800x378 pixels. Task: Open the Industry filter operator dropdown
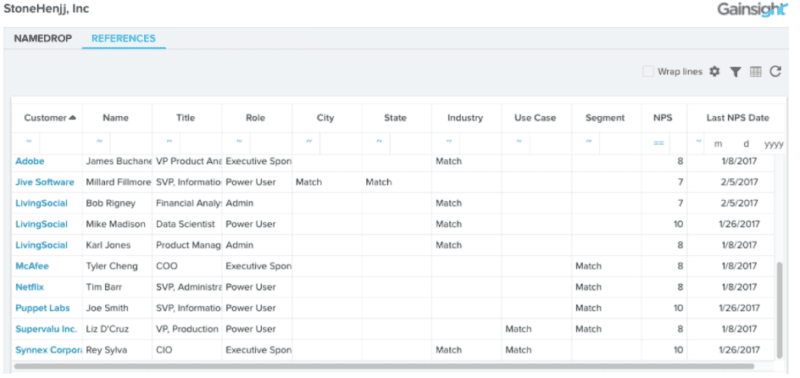449,142
